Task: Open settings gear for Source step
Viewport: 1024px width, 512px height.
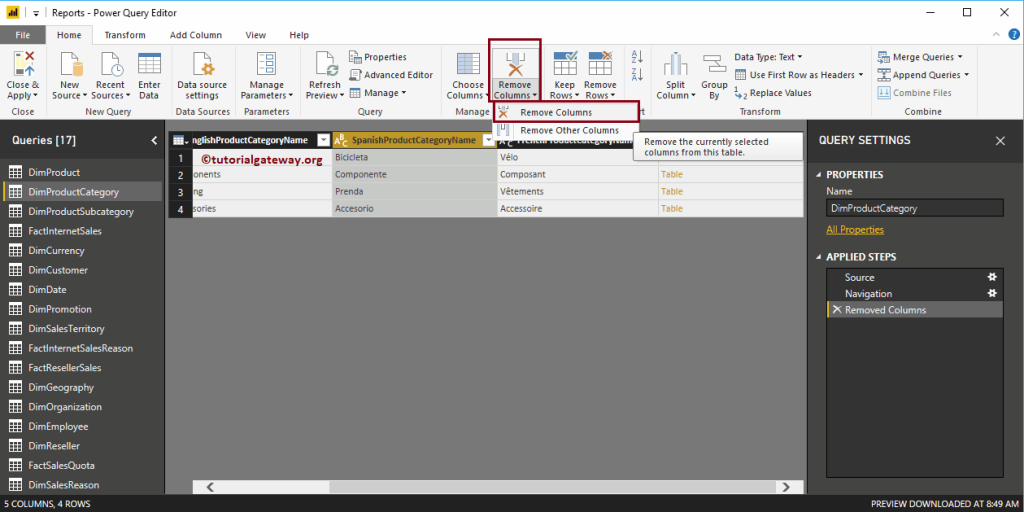Action: pos(992,277)
